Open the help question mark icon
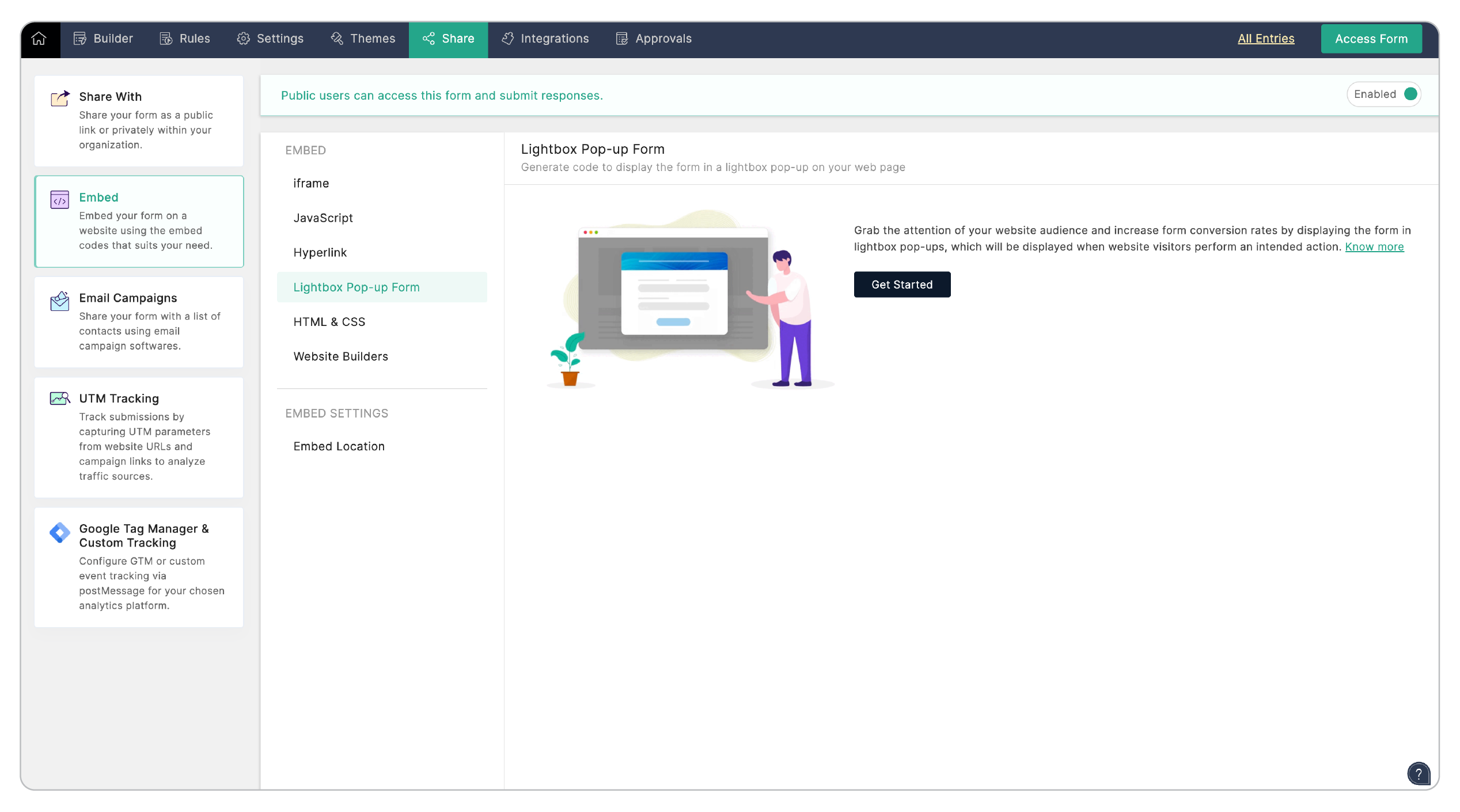Image resolution: width=1460 pixels, height=812 pixels. coord(1419,773)
